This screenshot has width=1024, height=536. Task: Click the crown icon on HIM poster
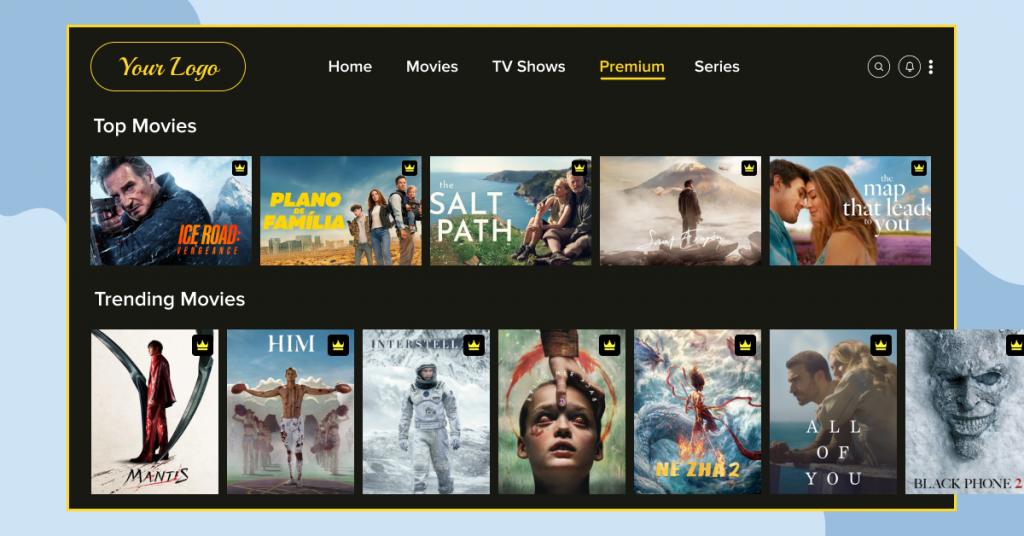click(x=338, y=345)
